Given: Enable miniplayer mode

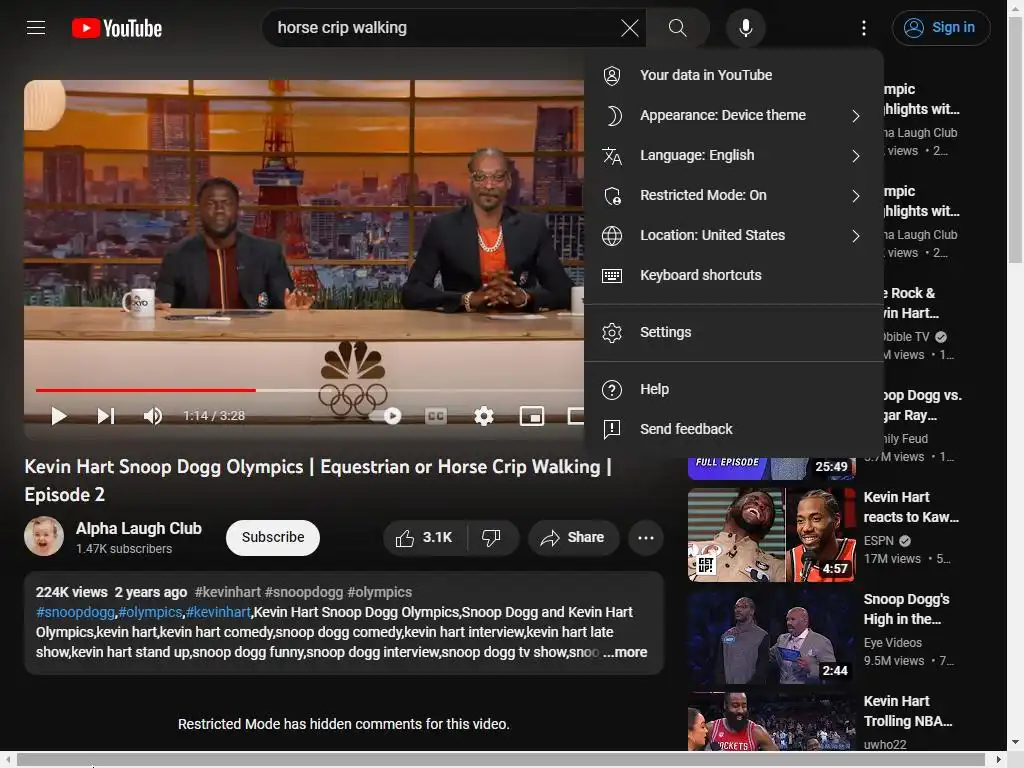Looking at the screenshot, I should coord(532,416).
